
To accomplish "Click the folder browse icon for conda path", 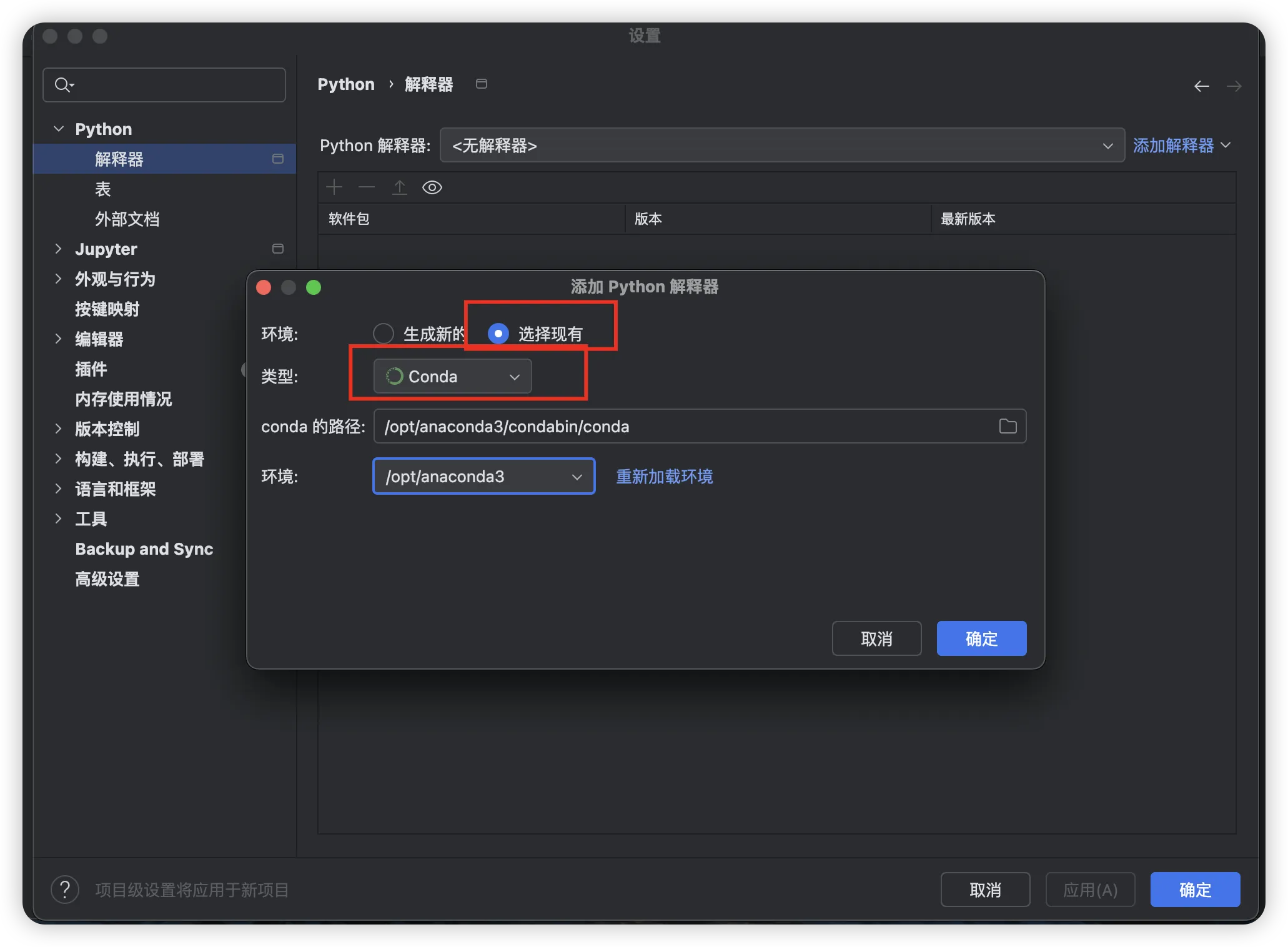I will pyautogui.click(x=1008, y=426).
